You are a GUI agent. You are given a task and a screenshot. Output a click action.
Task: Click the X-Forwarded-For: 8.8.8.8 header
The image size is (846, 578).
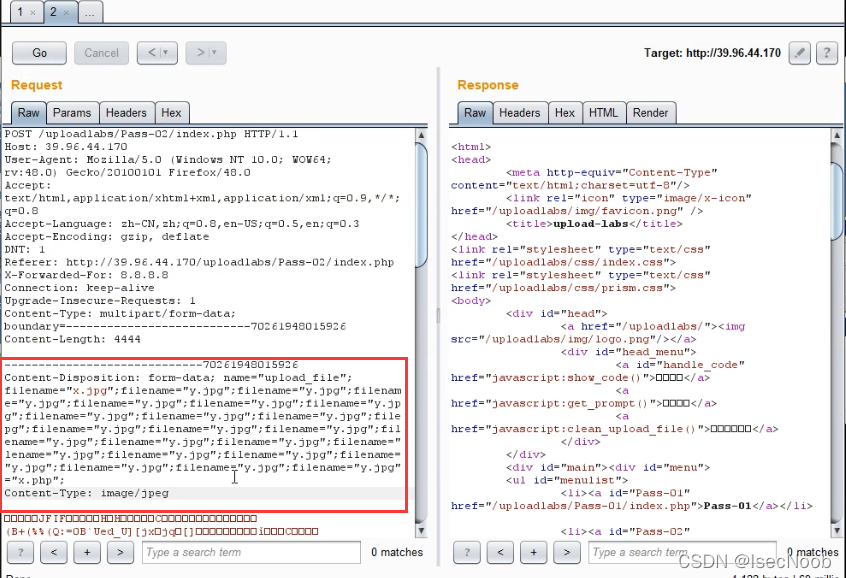point(86,275)
